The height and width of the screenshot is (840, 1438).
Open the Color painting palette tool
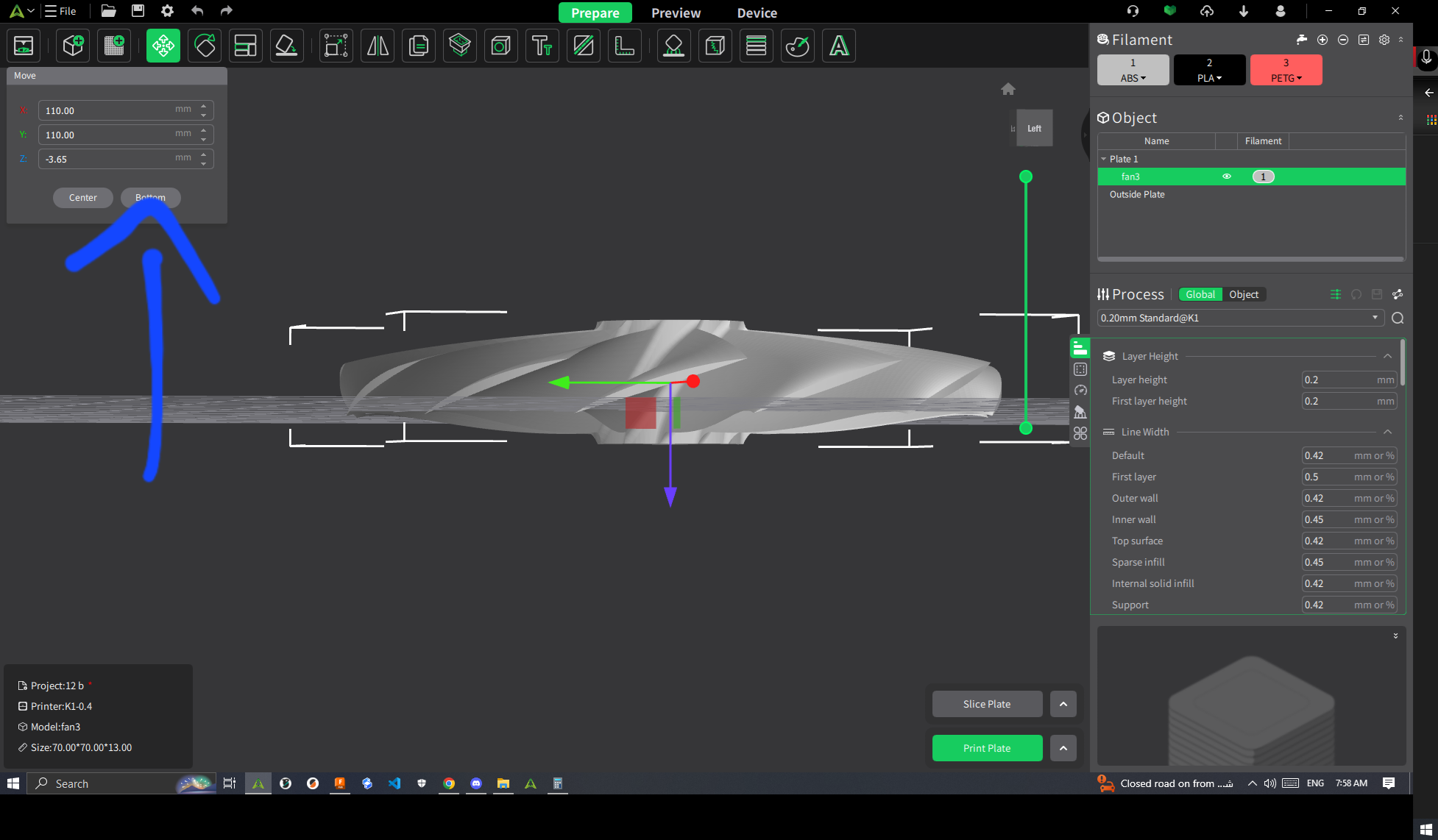pos(798,46)
